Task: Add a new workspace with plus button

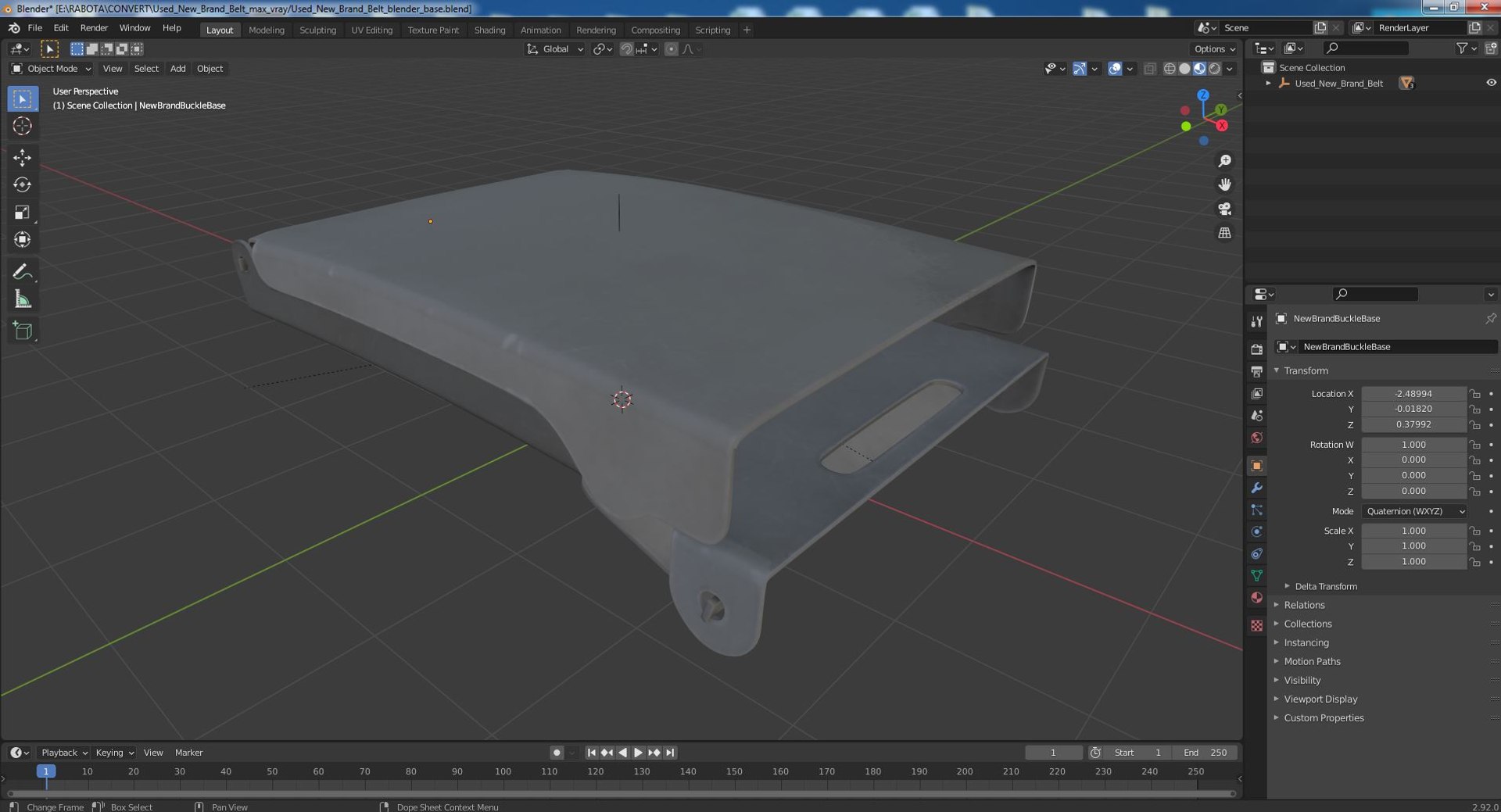Action: [747, 30]
